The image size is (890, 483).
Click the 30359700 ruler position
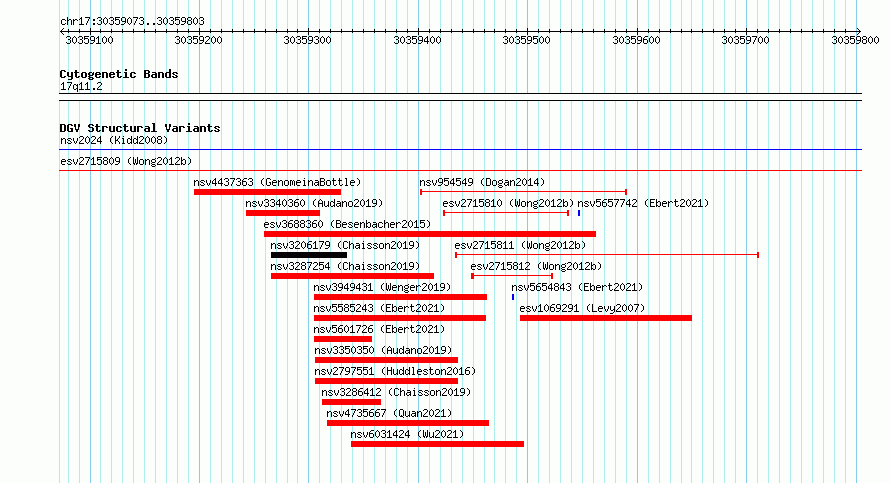(x=745, y=40)
